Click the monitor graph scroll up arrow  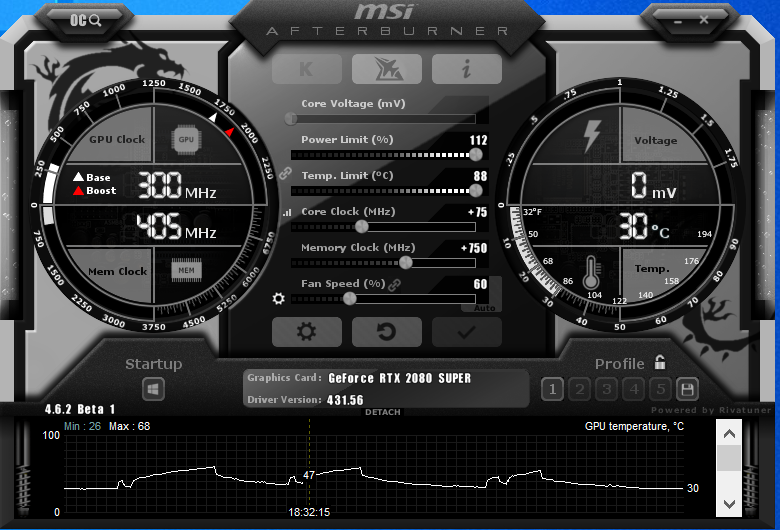(729, 433)
